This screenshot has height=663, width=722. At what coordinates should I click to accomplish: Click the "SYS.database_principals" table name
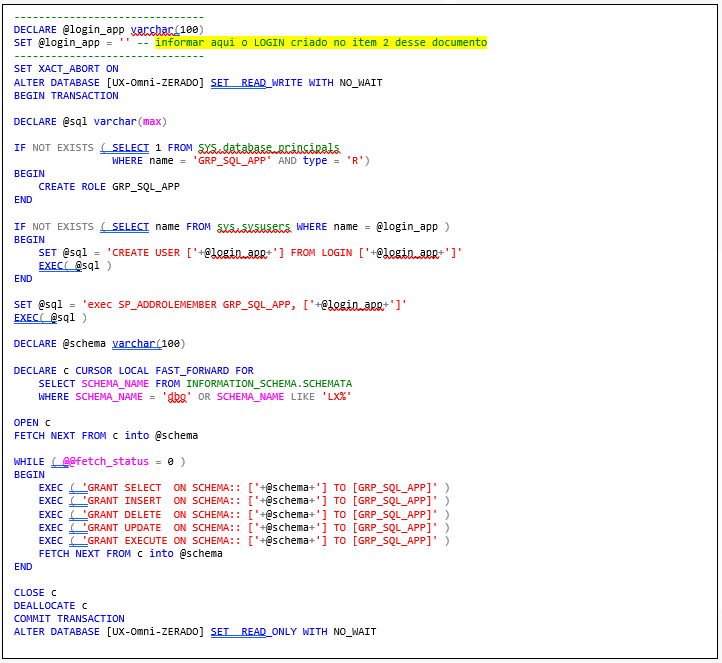[269, 147]
